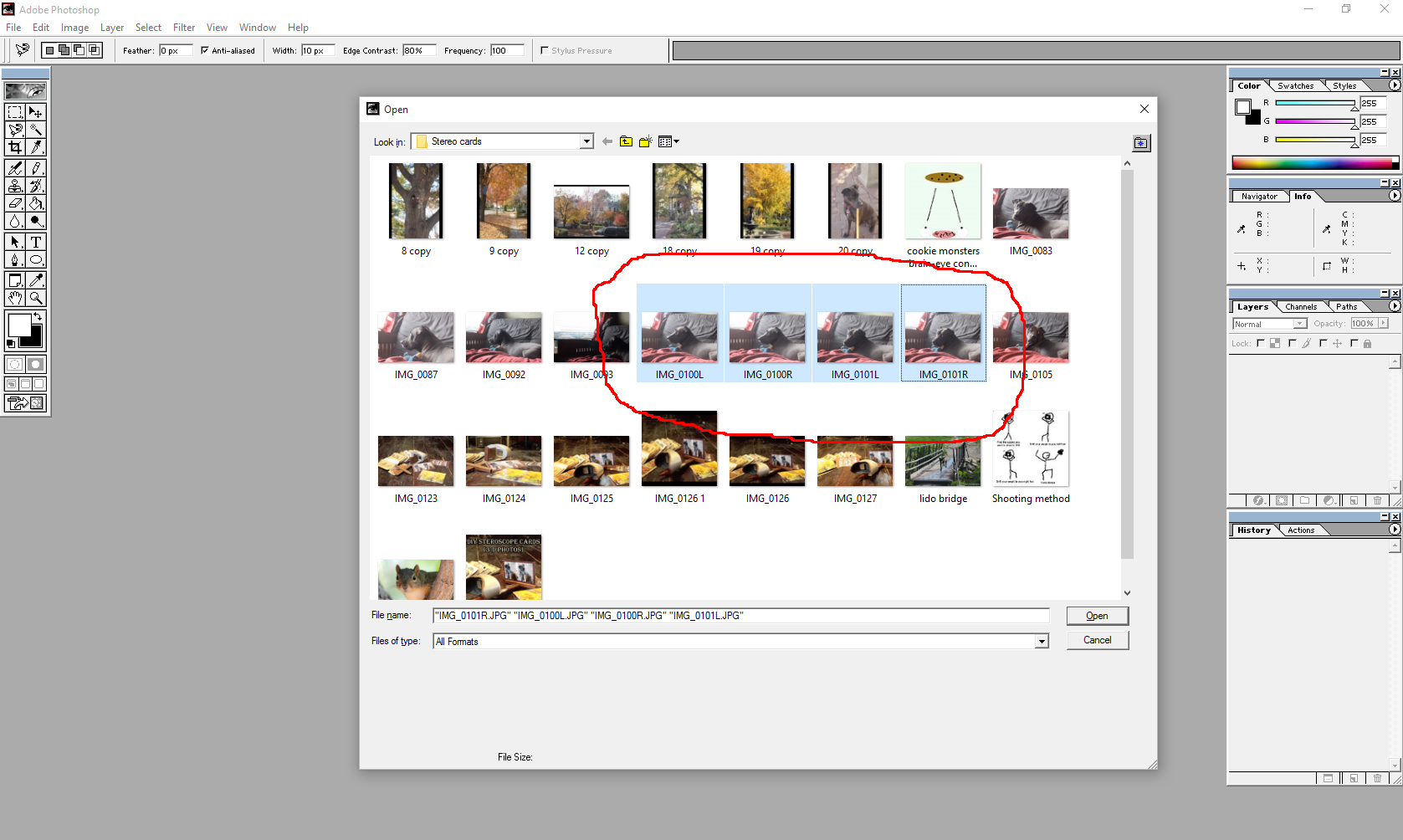Screen dimensions: 1403x840
Task: Enable lock transparent pixels checkbox
Action: tap(1261, 343)
